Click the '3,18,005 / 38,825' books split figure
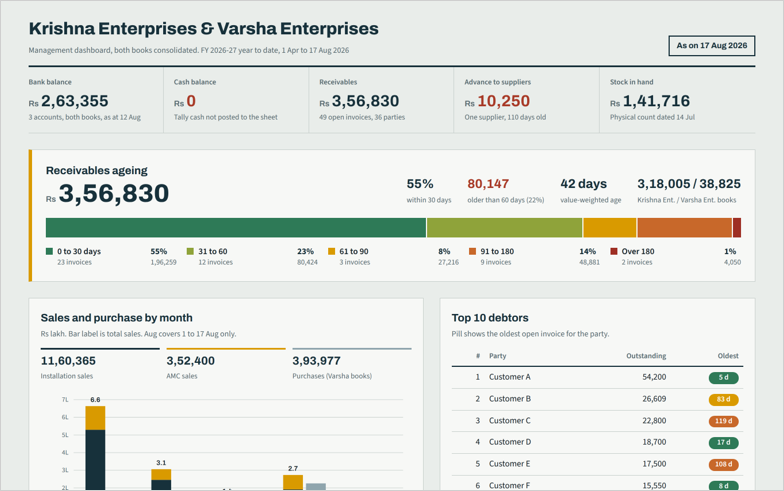 (x=689, y=184)
